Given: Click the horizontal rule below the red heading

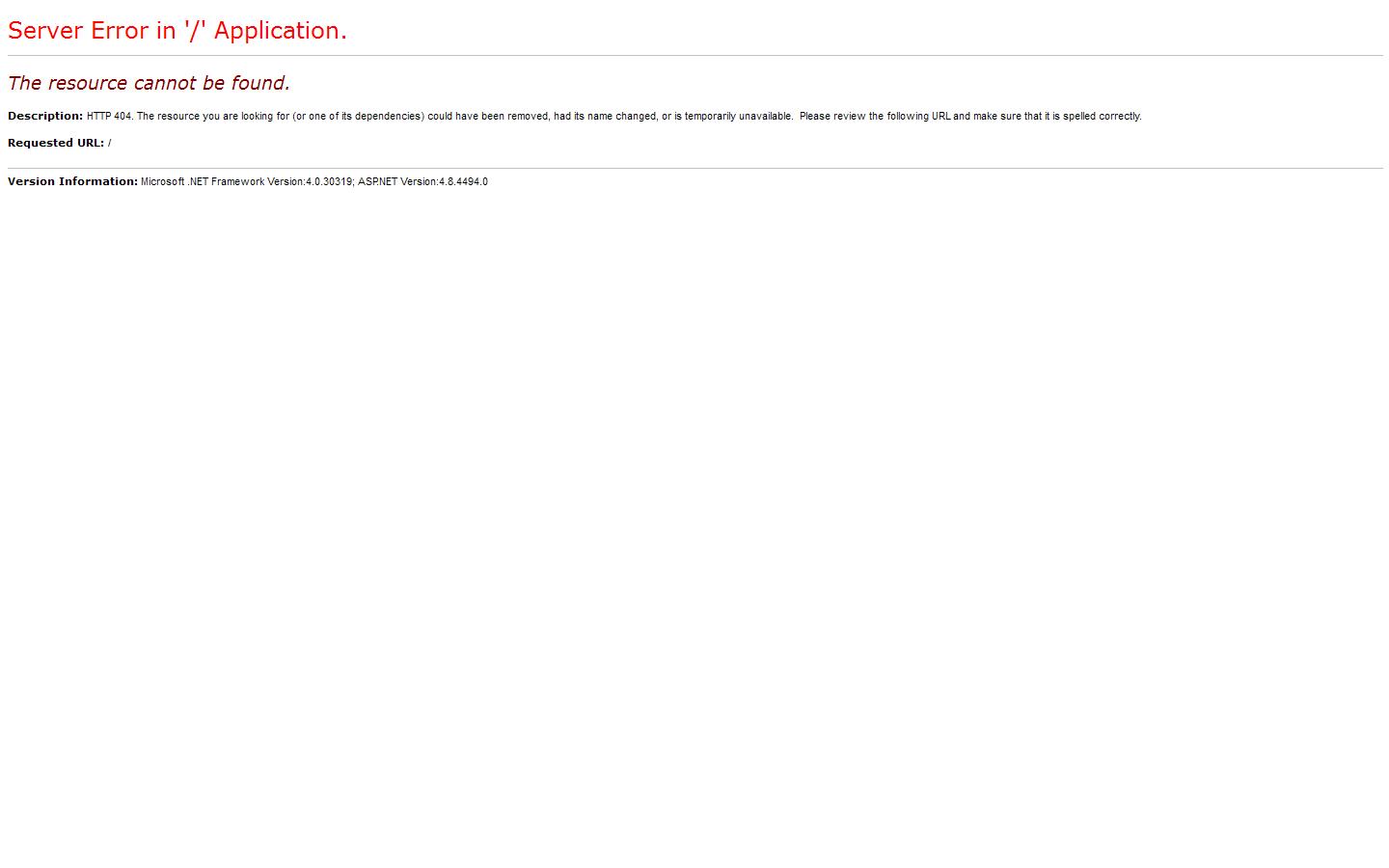Looking at the screenshot, I should [694, 56].
